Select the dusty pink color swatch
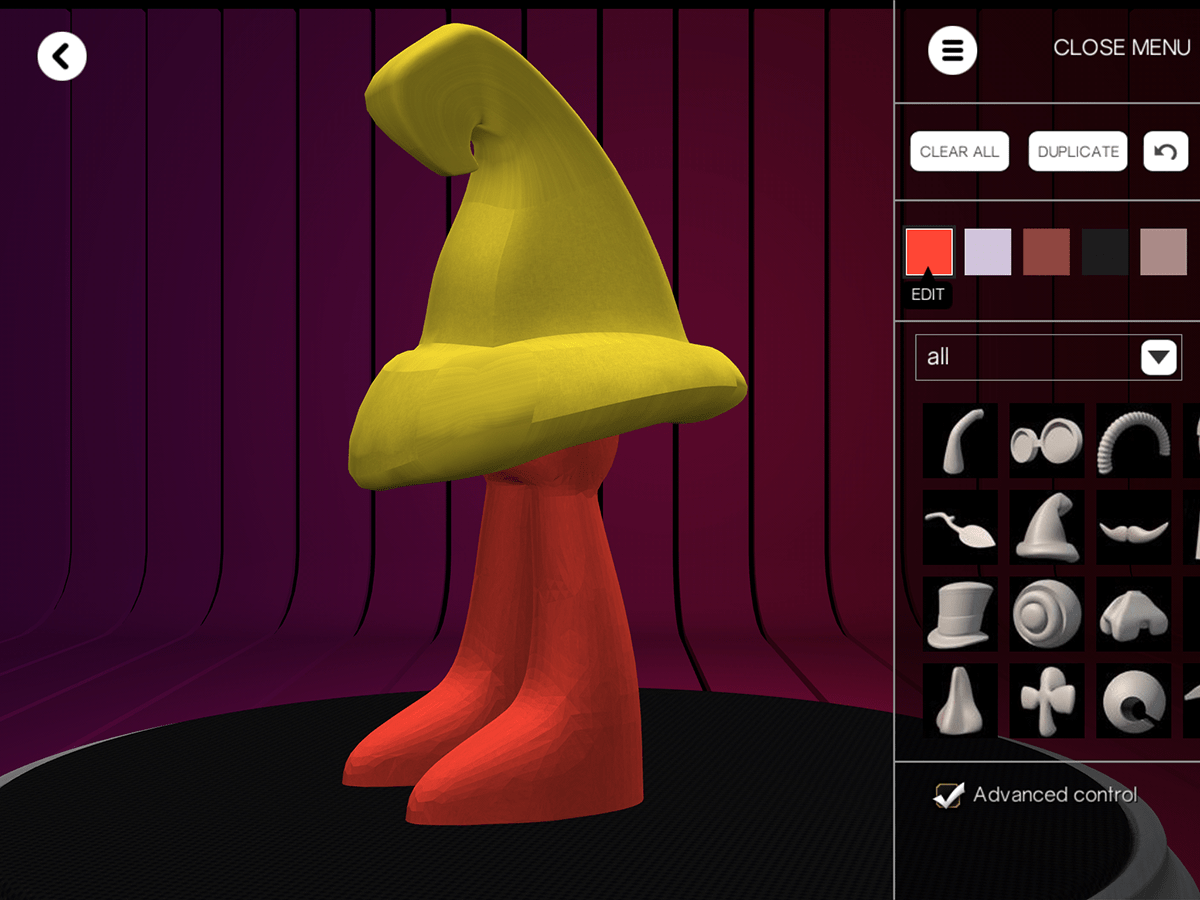Viewport: 1200px width, 900px height. click(x=1164, y=252)
